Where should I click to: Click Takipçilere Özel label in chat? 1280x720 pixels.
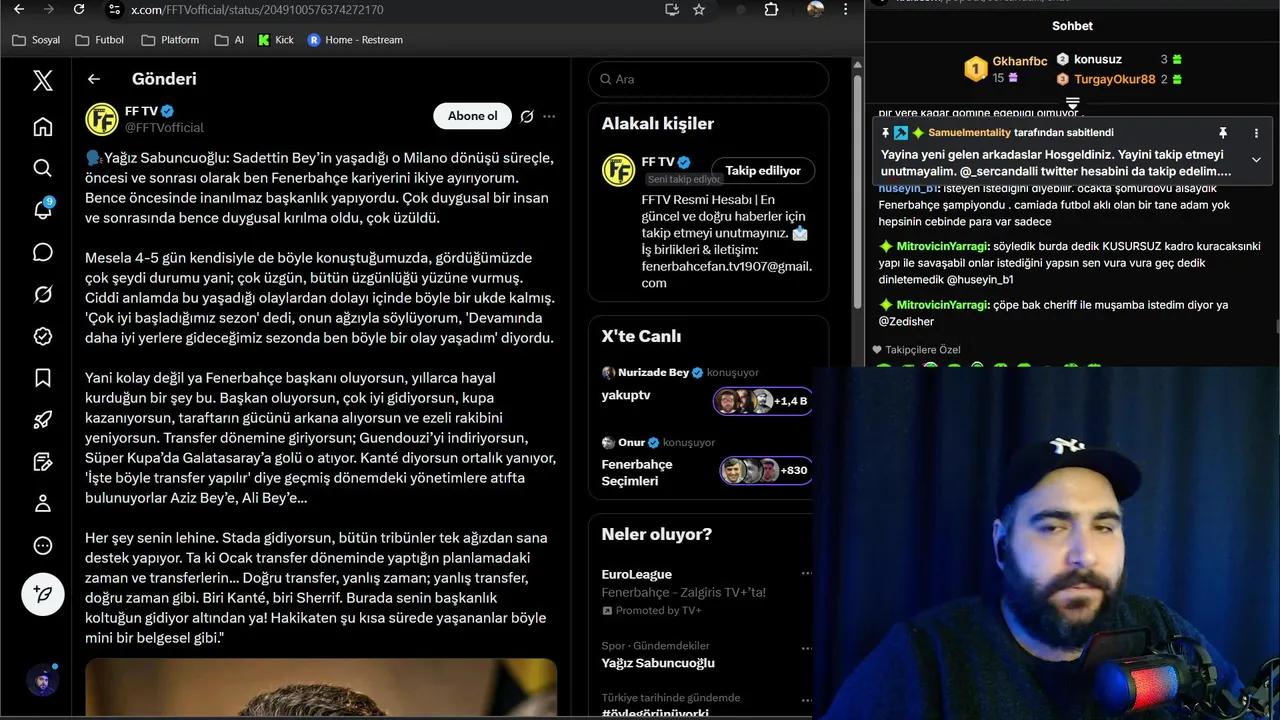922,350
